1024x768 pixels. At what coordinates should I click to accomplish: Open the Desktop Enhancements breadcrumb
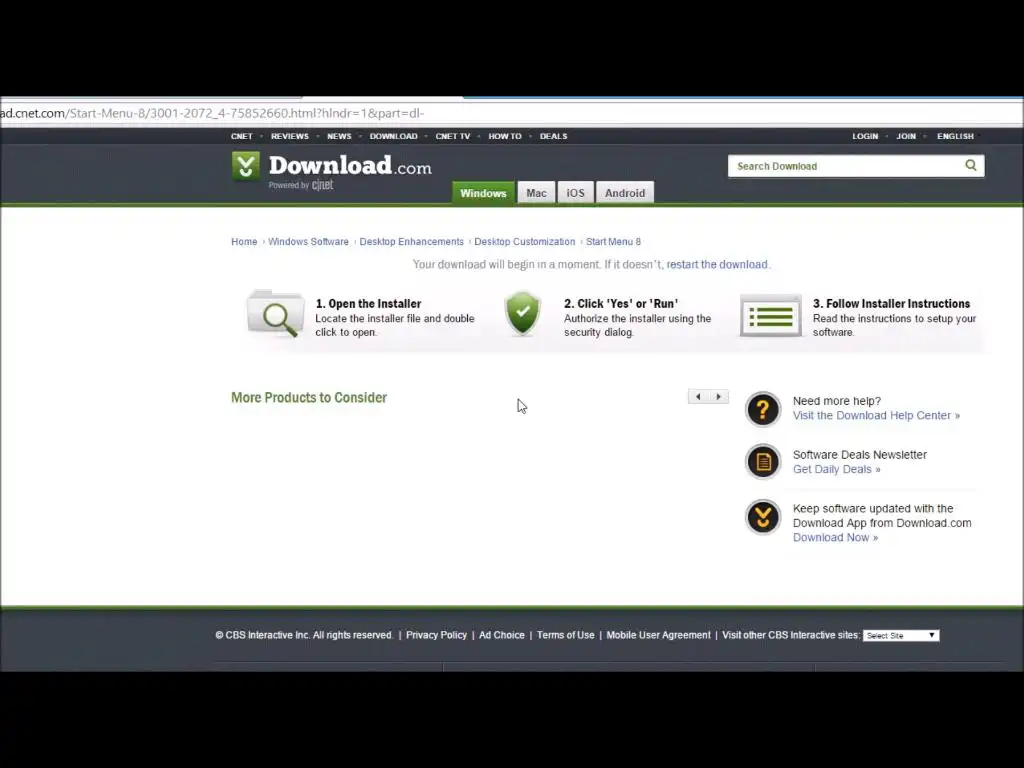[411, 242]
